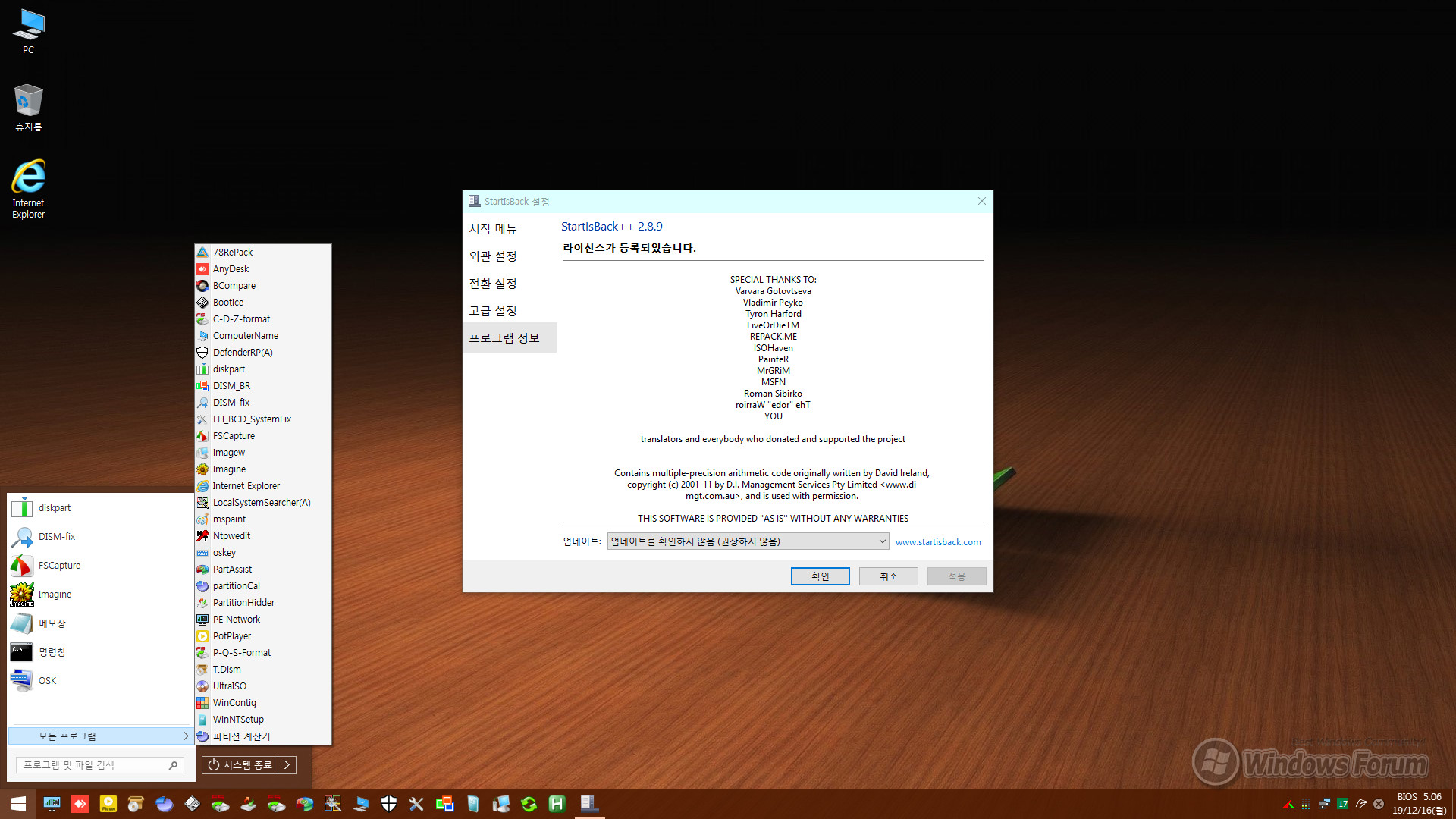Open WinNTSetup in programs list
This screenshot has width=1456, height=819.
click(262, 720)
